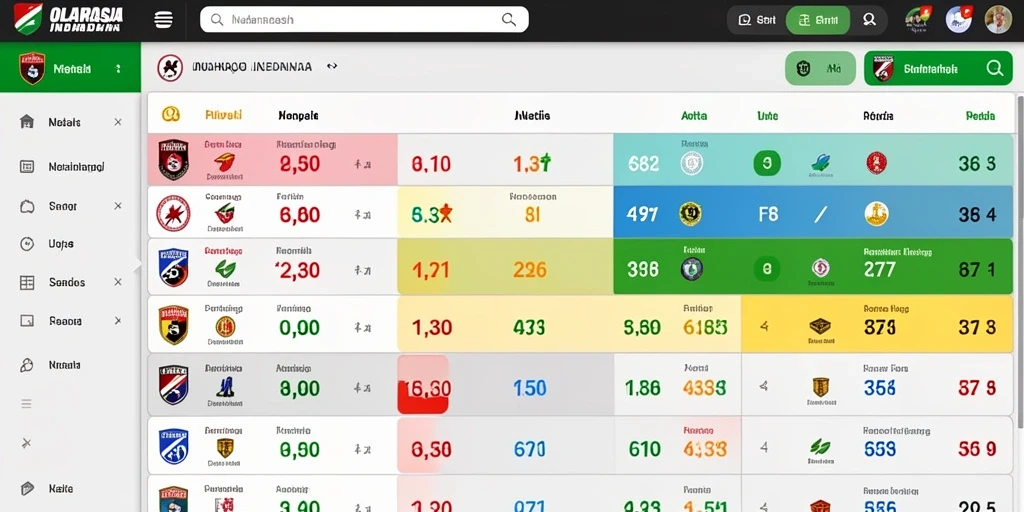Toggle the green circle indicator in first row
Viewport: 1024px width, 512px height.
(x=767, y=163)
